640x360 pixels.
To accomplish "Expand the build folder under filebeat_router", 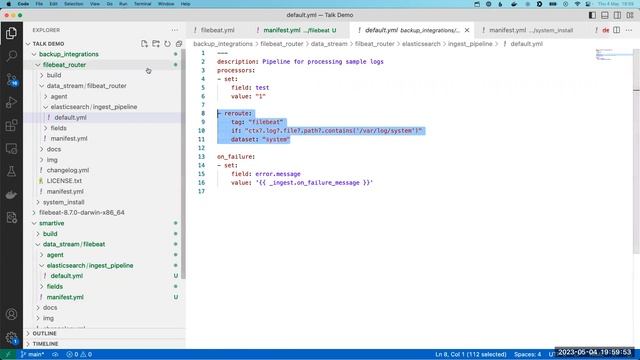I will coord(54,76).
